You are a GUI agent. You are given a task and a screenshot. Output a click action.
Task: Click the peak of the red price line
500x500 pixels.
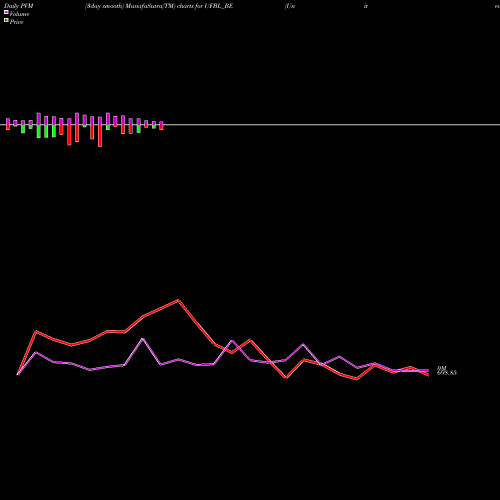click(x=178, y=300)
